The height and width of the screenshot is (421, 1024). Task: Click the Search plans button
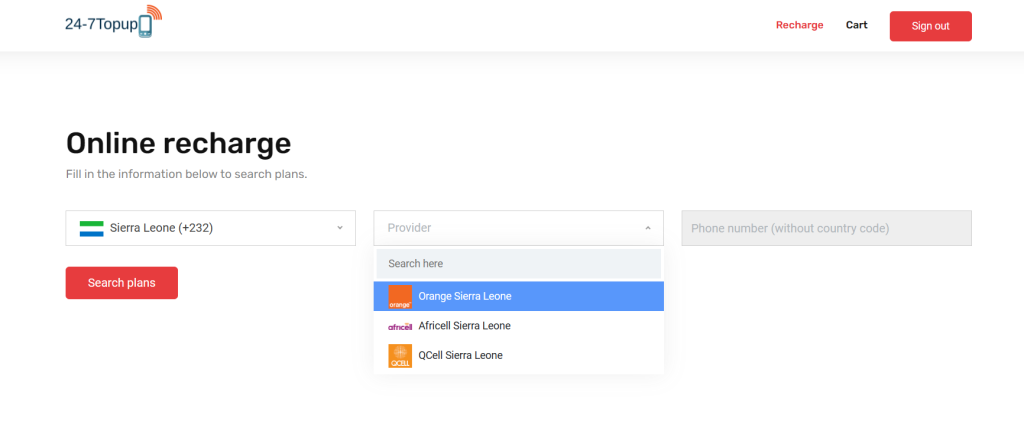pyautogui.click(x=121, y=283)
